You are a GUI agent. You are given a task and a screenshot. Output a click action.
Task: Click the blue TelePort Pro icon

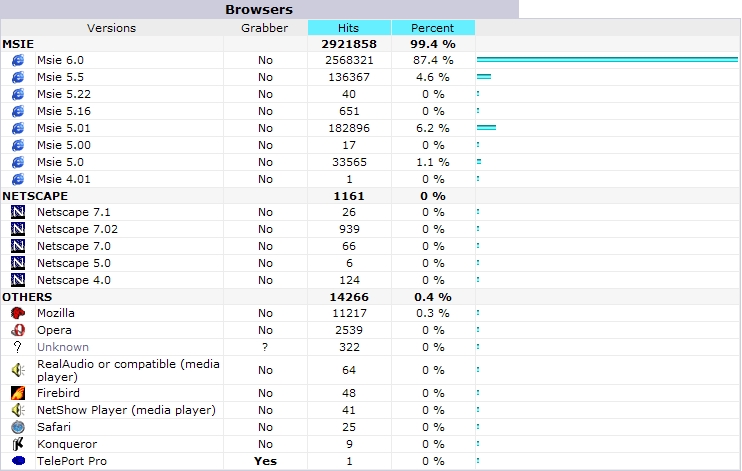[18, 461]
